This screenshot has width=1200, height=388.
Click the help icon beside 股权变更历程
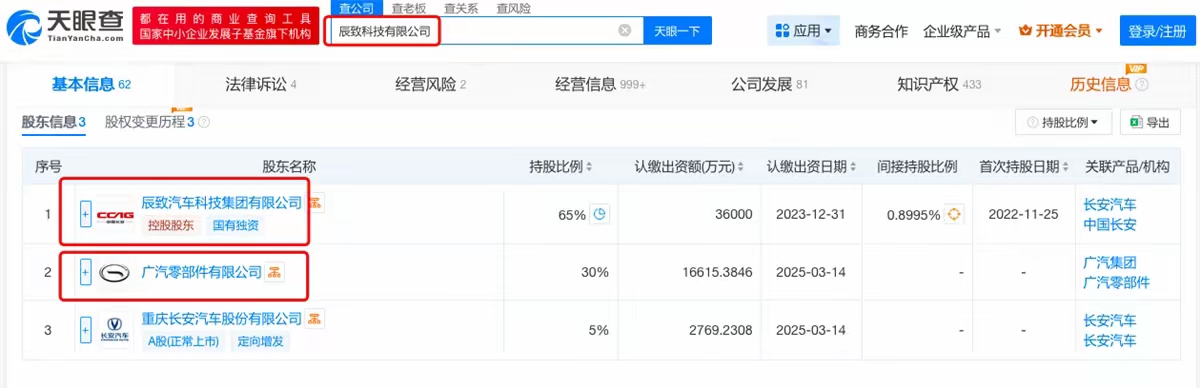tap(204, 122)
